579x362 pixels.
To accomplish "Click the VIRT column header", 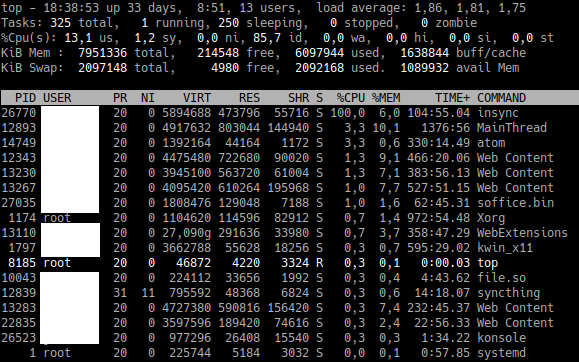I will (197, 98).
